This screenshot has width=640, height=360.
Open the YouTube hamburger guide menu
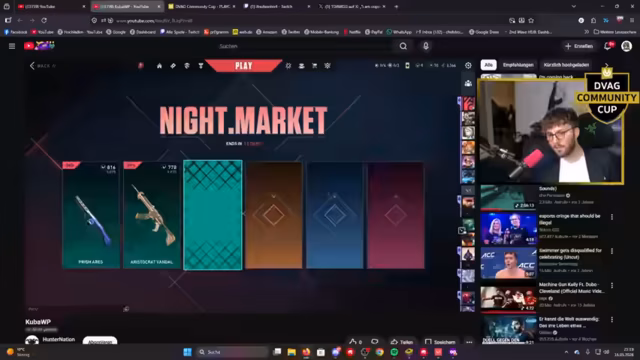pos(12,46)
